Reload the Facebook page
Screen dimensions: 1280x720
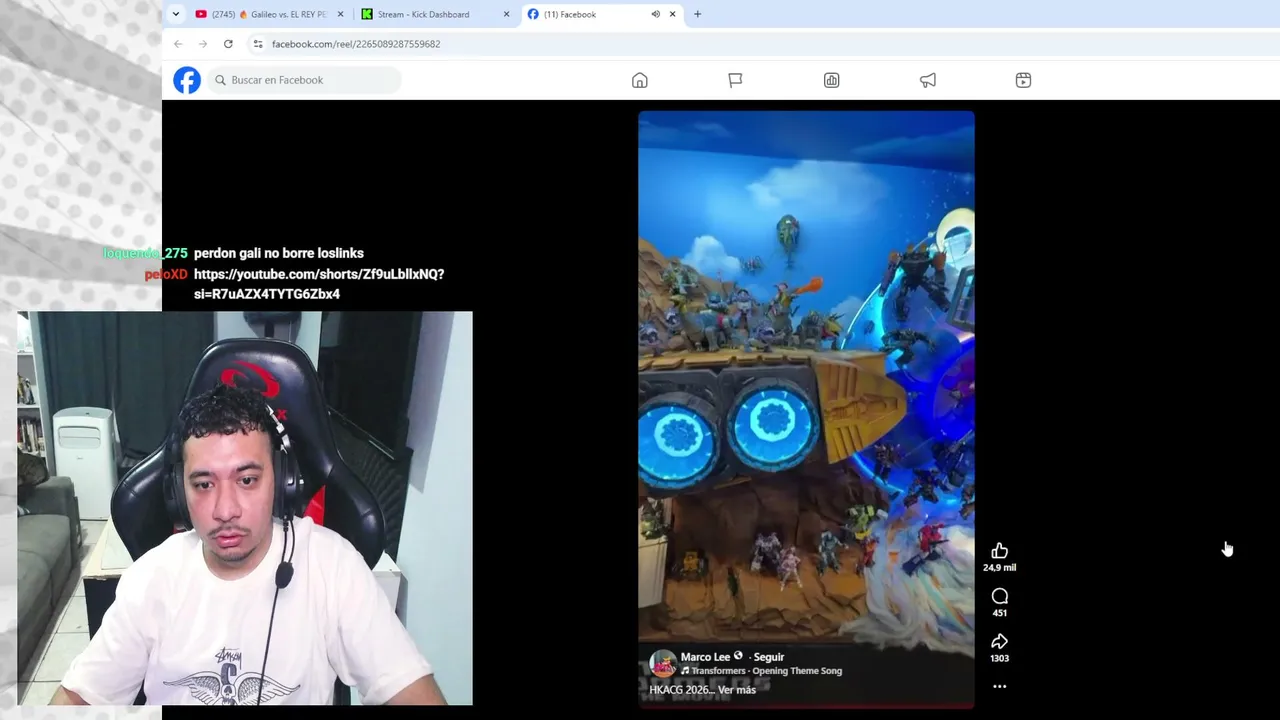pos(228,44)
